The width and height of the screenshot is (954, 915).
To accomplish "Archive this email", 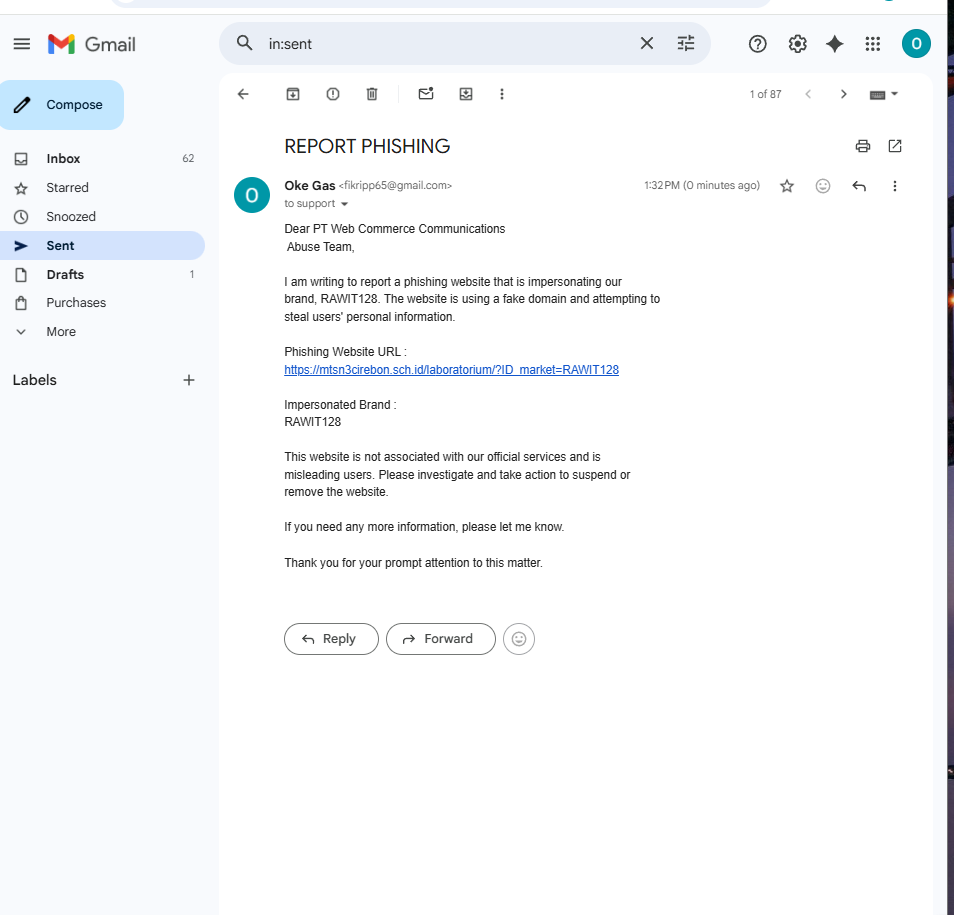I will (293, 94).
